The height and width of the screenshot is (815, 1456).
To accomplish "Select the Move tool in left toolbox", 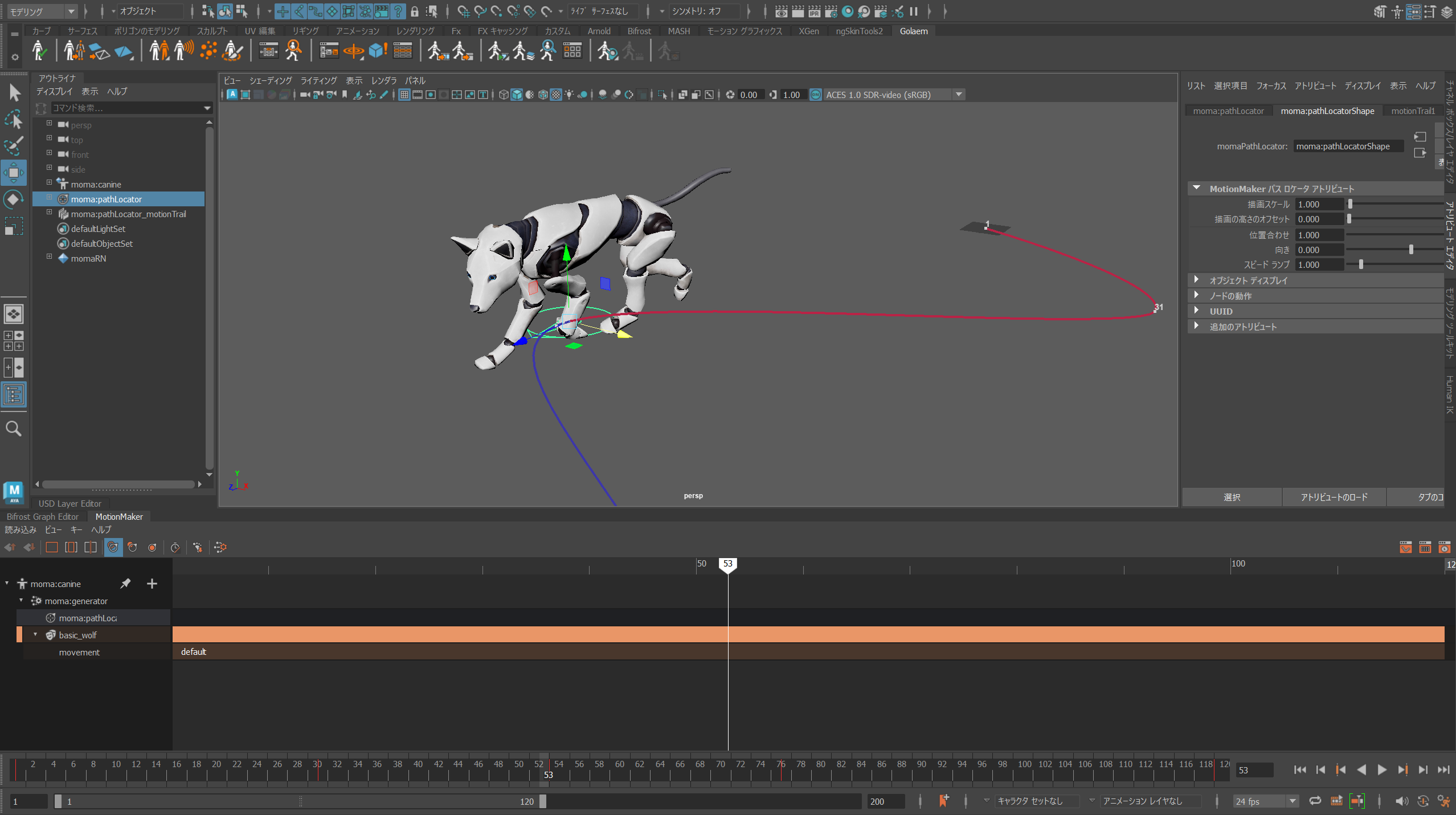I will coord(14,173).
